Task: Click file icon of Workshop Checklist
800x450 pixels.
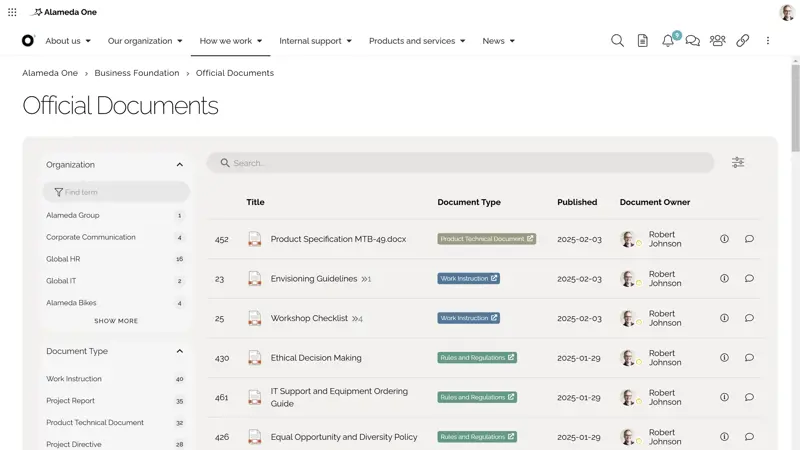Action: click(x=255, y=318)
